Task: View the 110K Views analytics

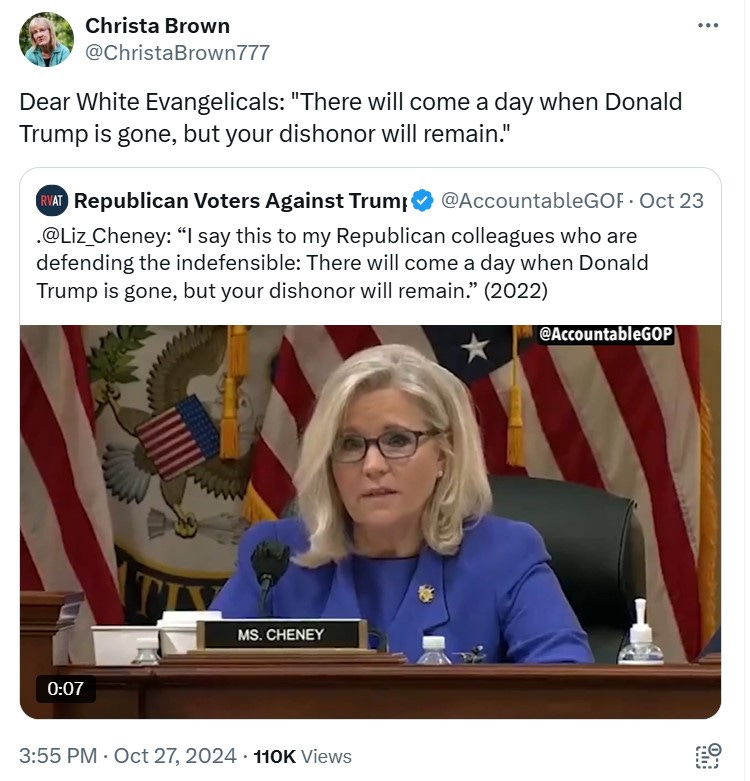Action: 302,757
